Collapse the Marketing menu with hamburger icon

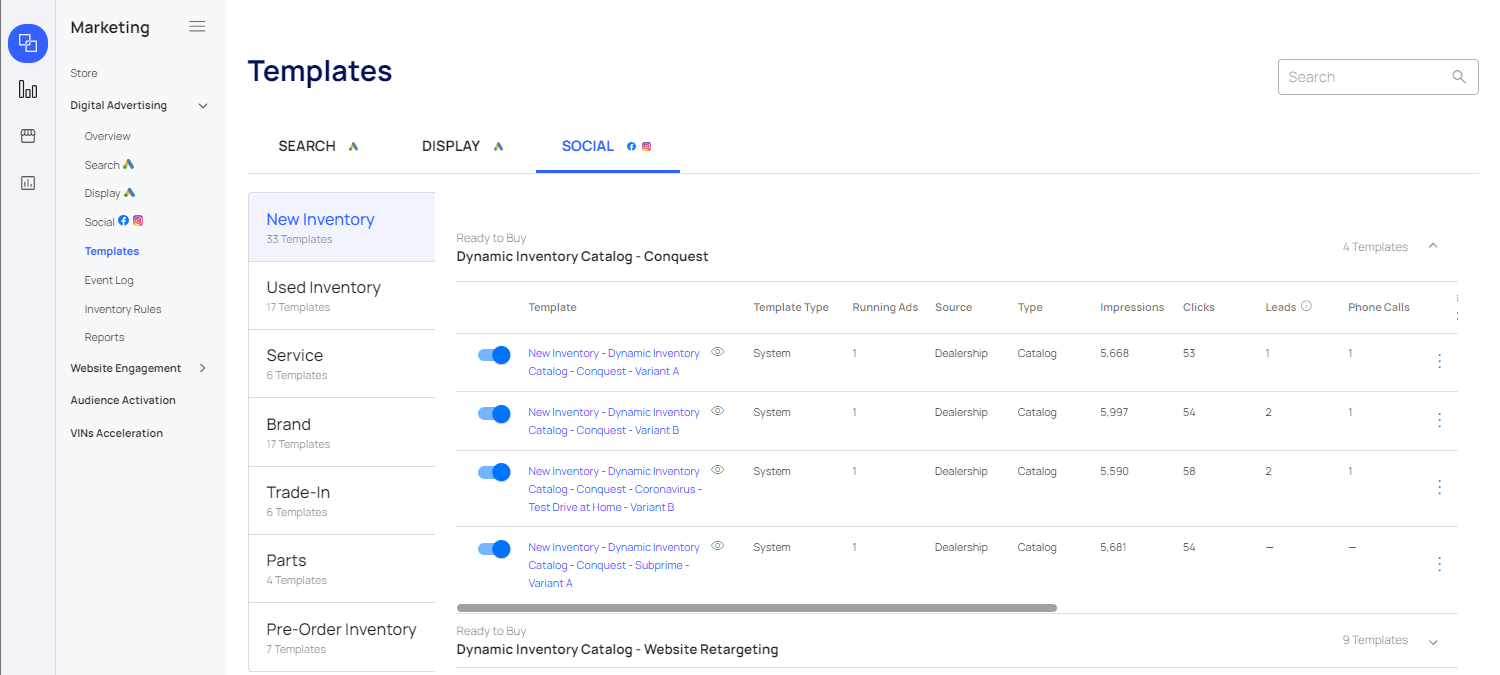click(x=197, y=27)
